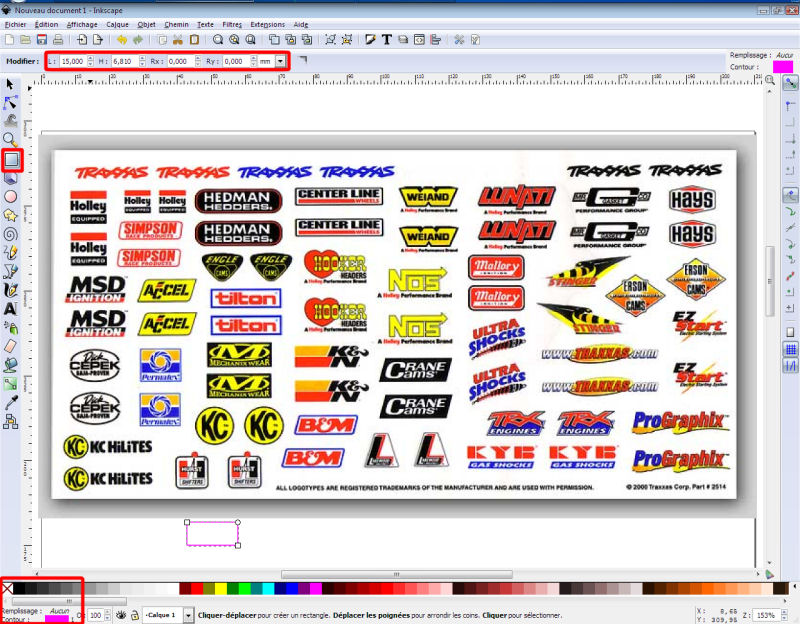Select the Ellipse tool
This screenshot has width=800, height=624.
[11, 196]
